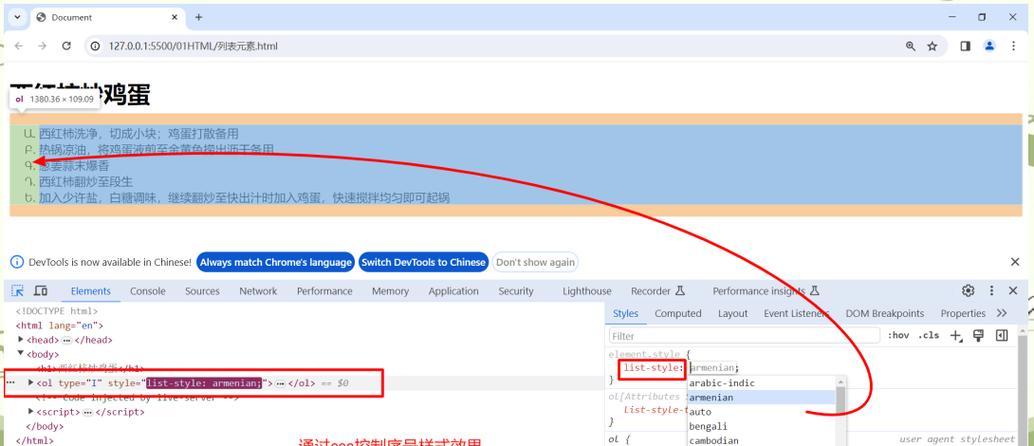Open the tab search dropdown arrow
1034x446 pixels.
17,17
